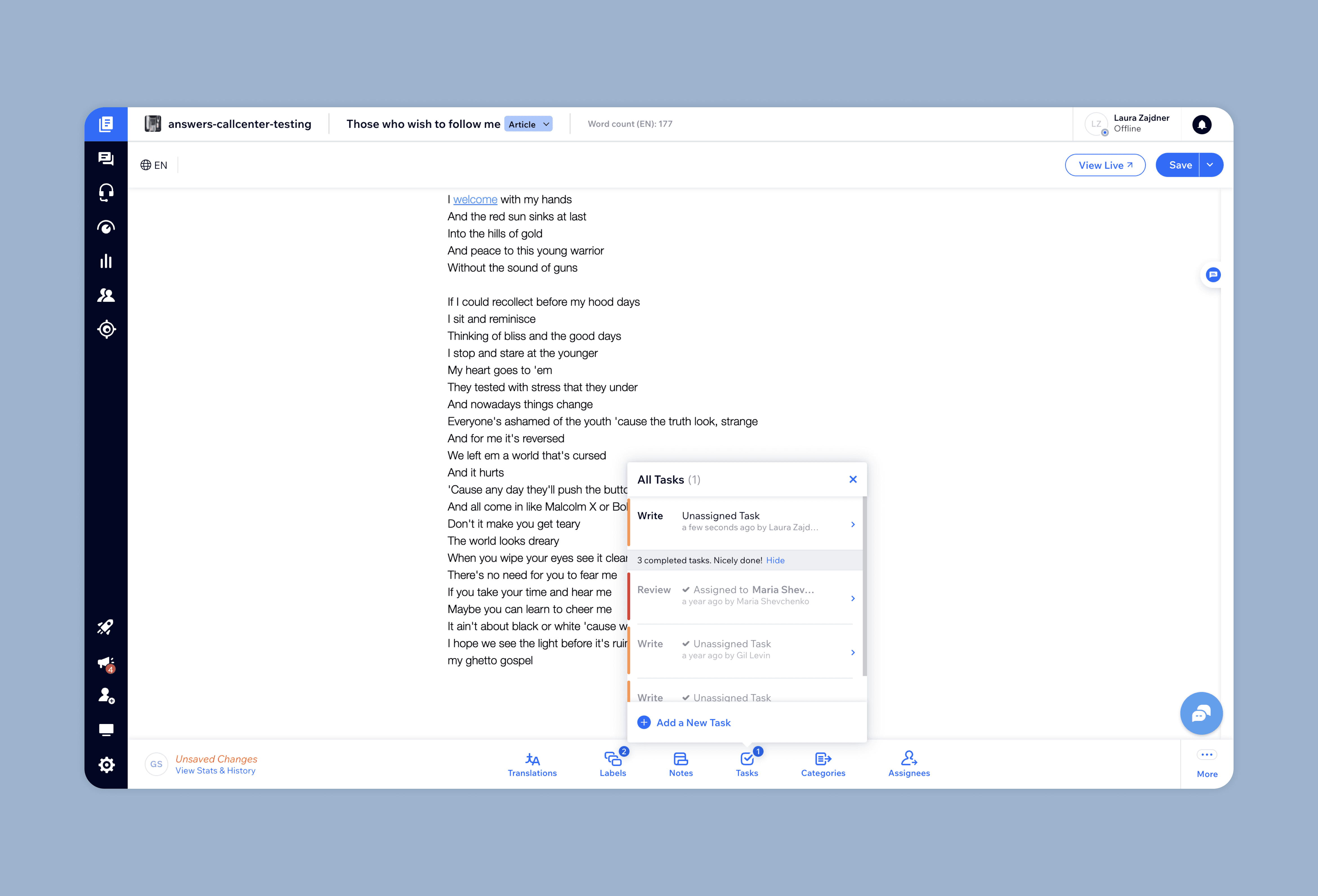Open settings gear in left sidebar

coord(106,765)
